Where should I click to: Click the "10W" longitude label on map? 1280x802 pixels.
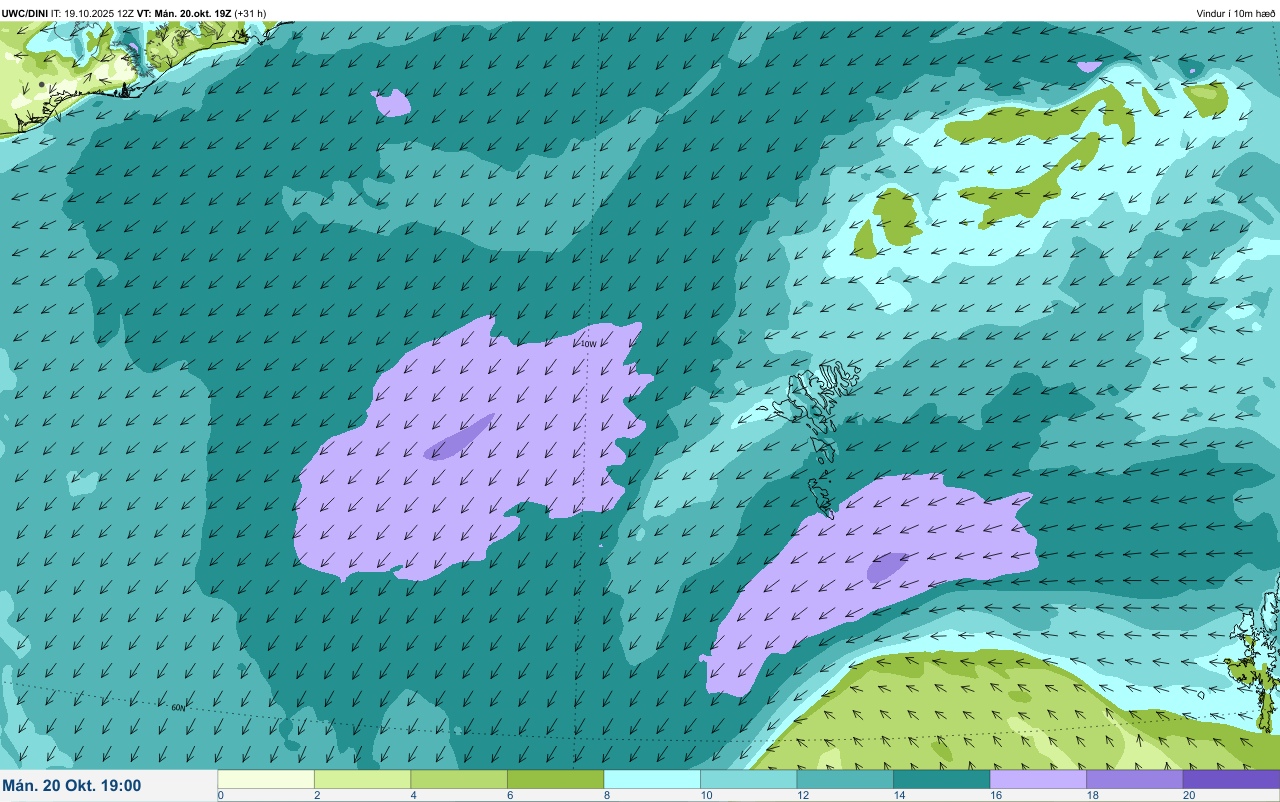[x=589, y=344]
